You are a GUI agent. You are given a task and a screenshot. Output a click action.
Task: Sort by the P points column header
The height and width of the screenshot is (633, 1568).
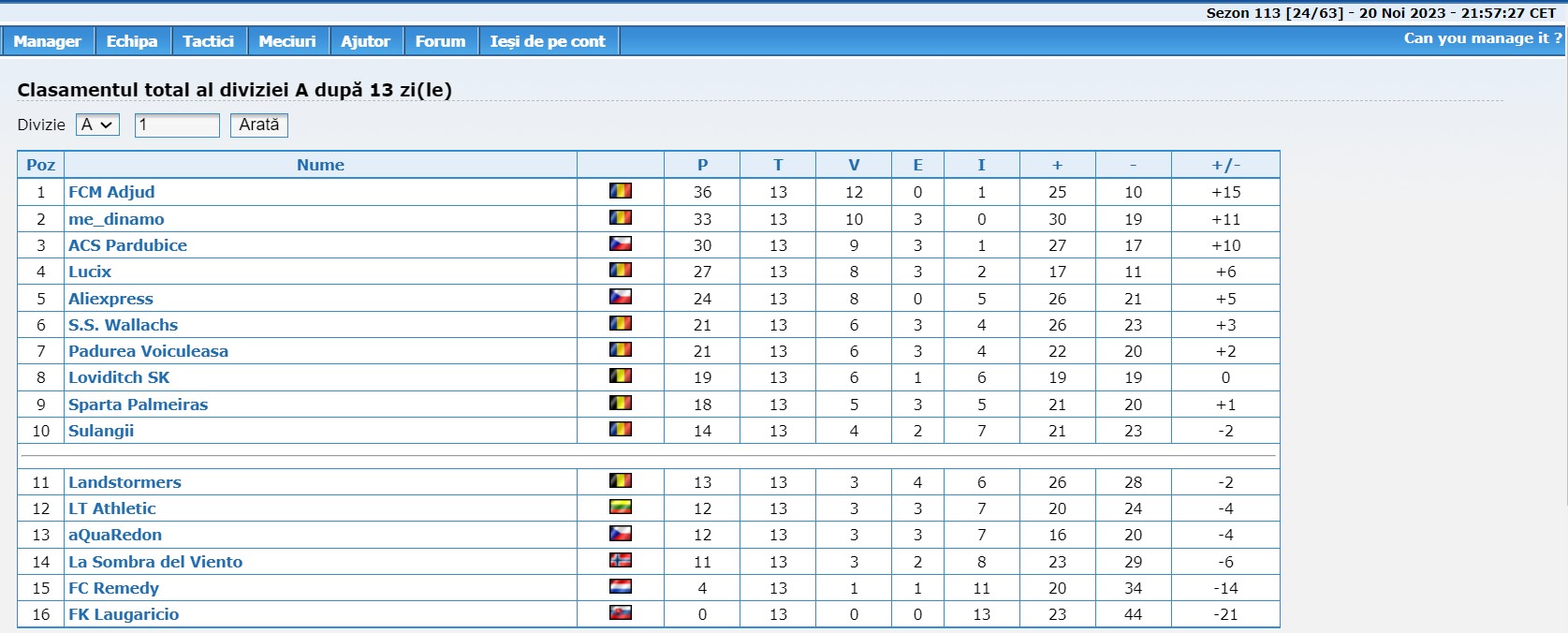click(x=702, y=165)
